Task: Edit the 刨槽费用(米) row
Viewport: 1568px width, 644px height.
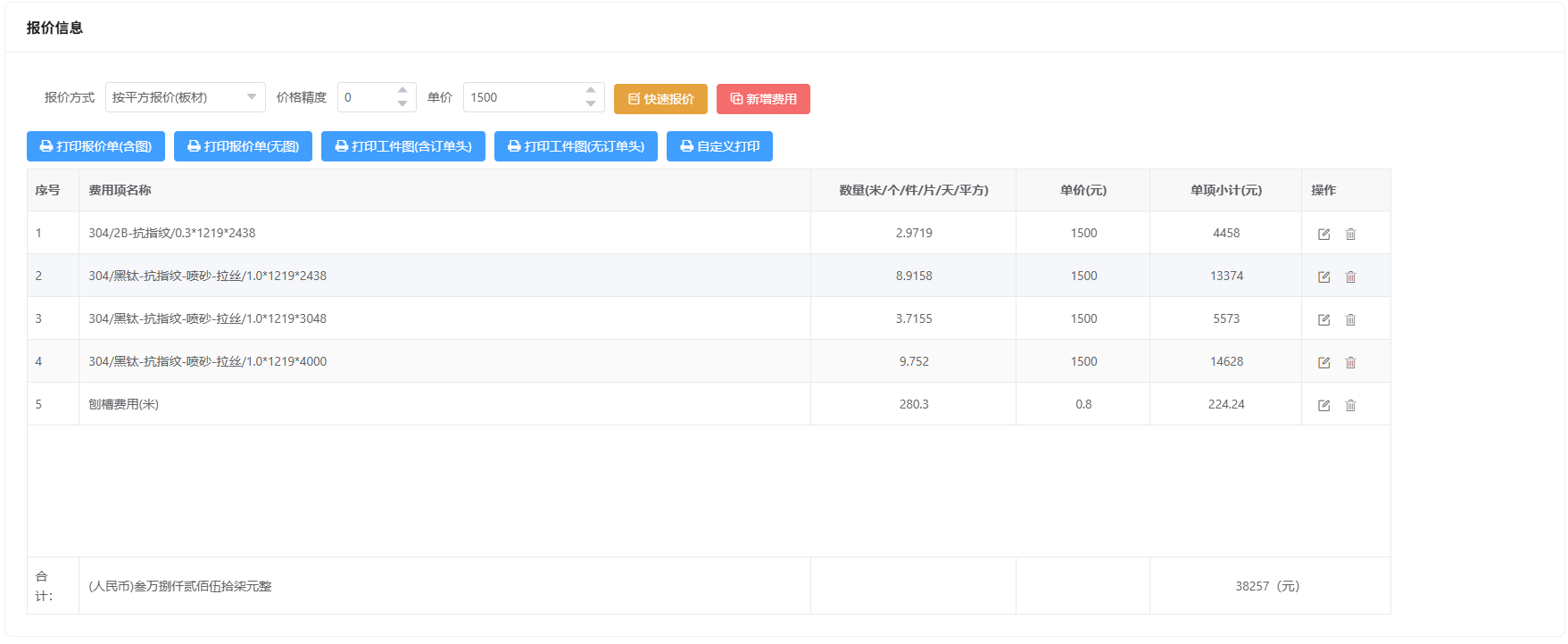Action: click(x=1323, y=405)
